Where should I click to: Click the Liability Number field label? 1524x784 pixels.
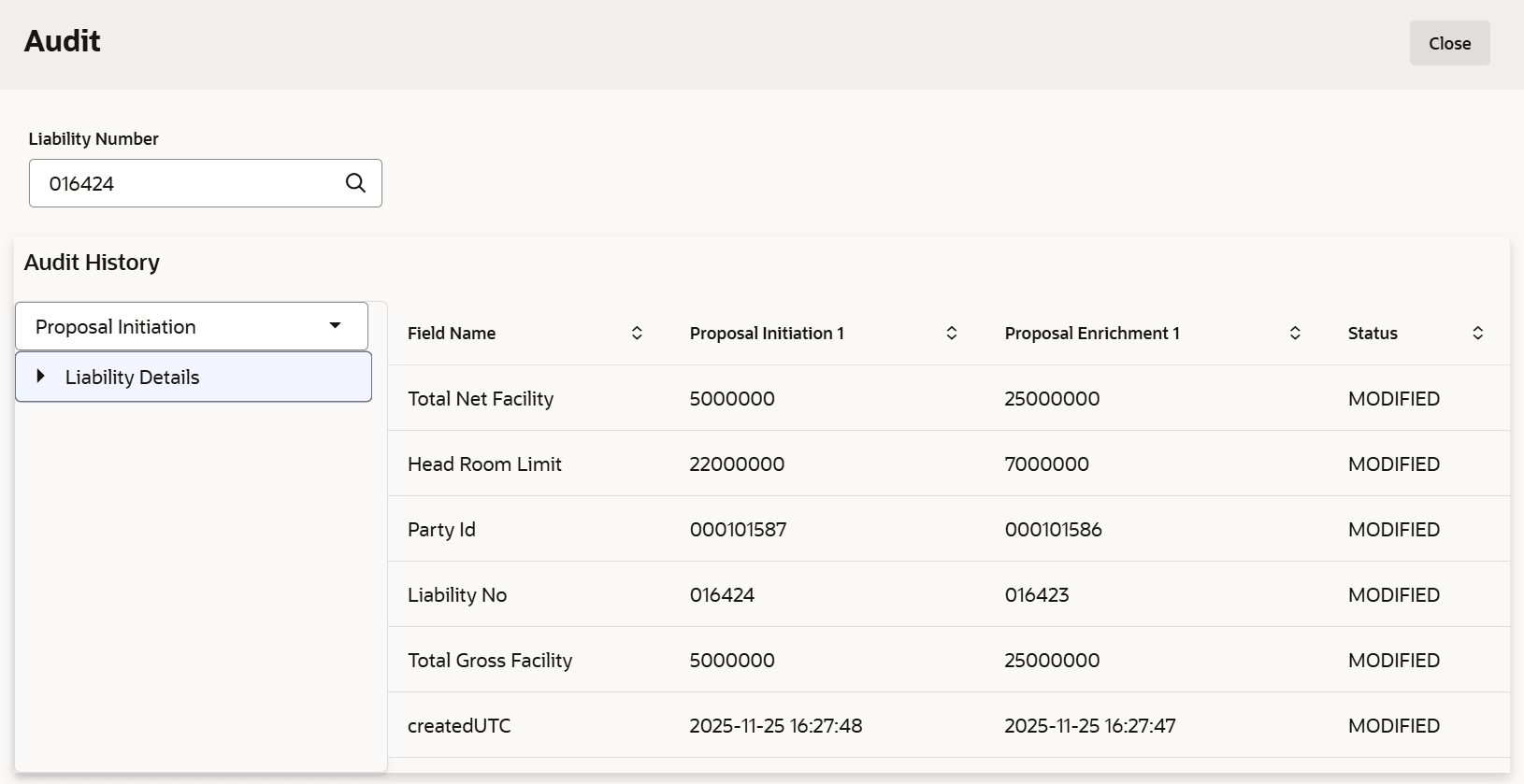[93, 139]
